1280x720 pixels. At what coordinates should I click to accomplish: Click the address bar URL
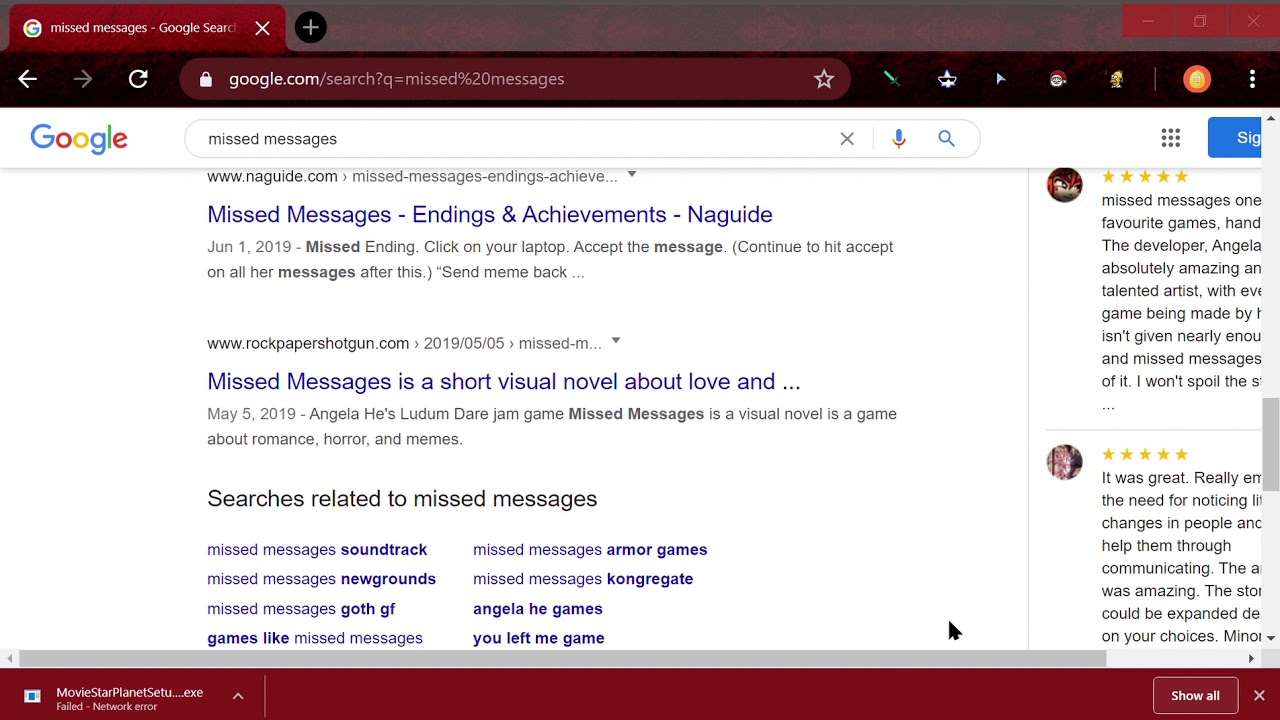point(397,79)
